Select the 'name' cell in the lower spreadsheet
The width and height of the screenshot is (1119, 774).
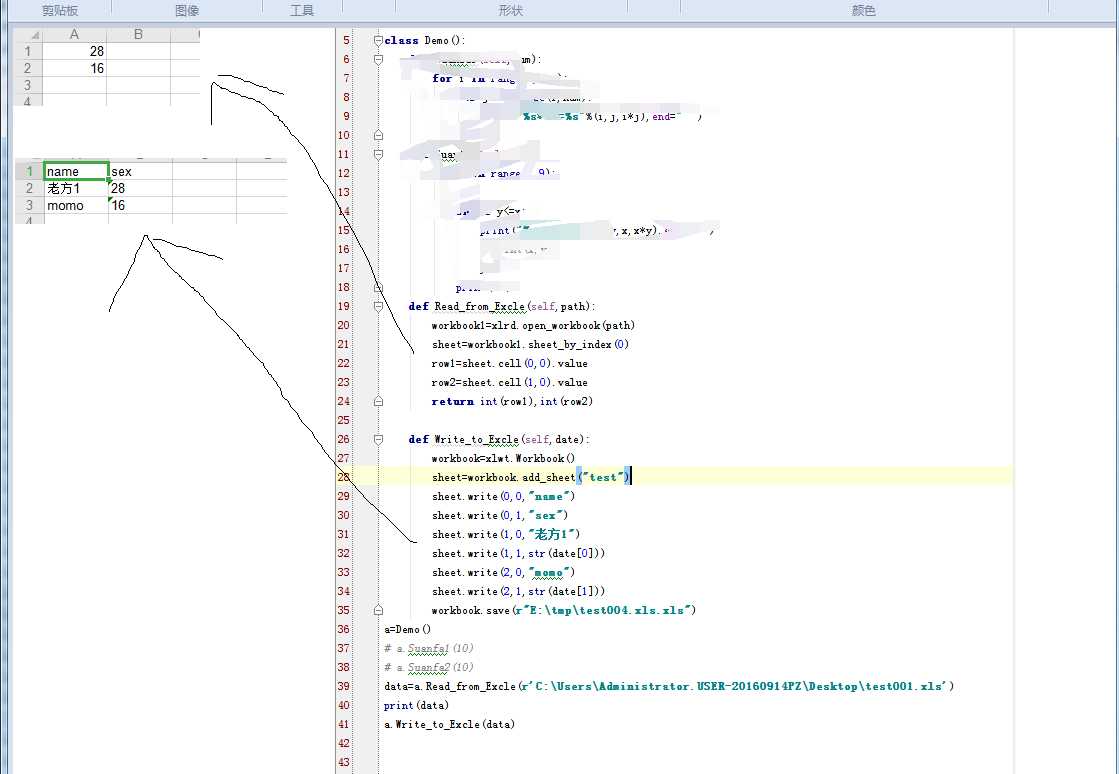click(x=76, y=171)
